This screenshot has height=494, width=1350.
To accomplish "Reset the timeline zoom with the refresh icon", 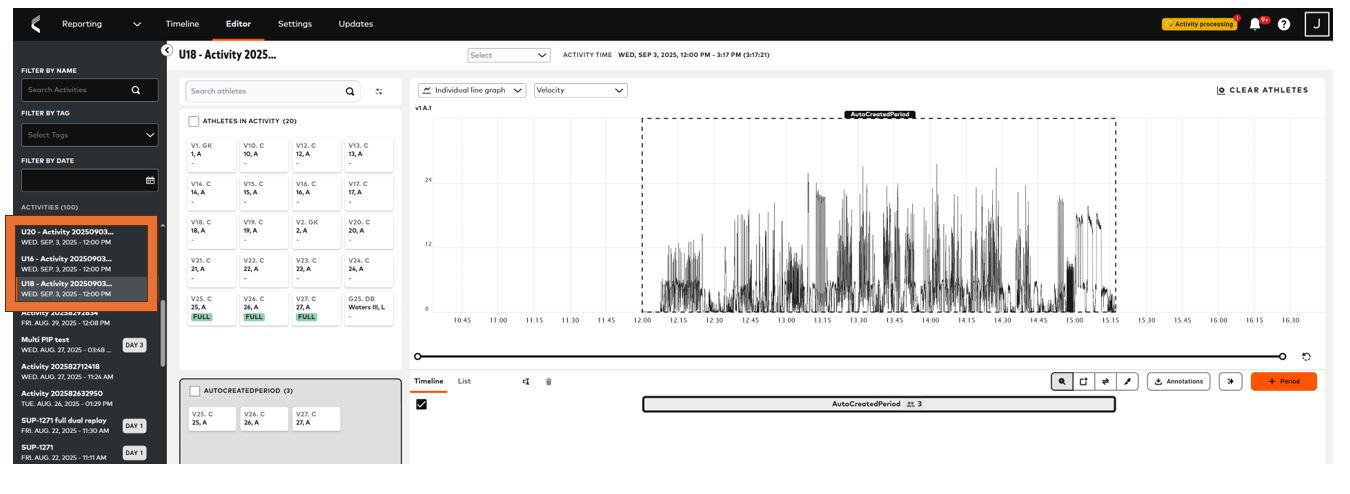I will click(x=1306, y=356).
